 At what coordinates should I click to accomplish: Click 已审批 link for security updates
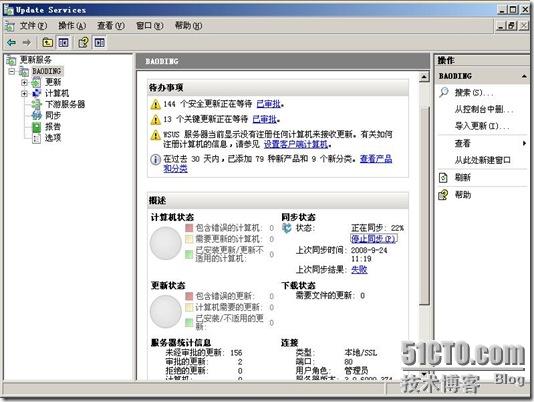click(268, 104)
